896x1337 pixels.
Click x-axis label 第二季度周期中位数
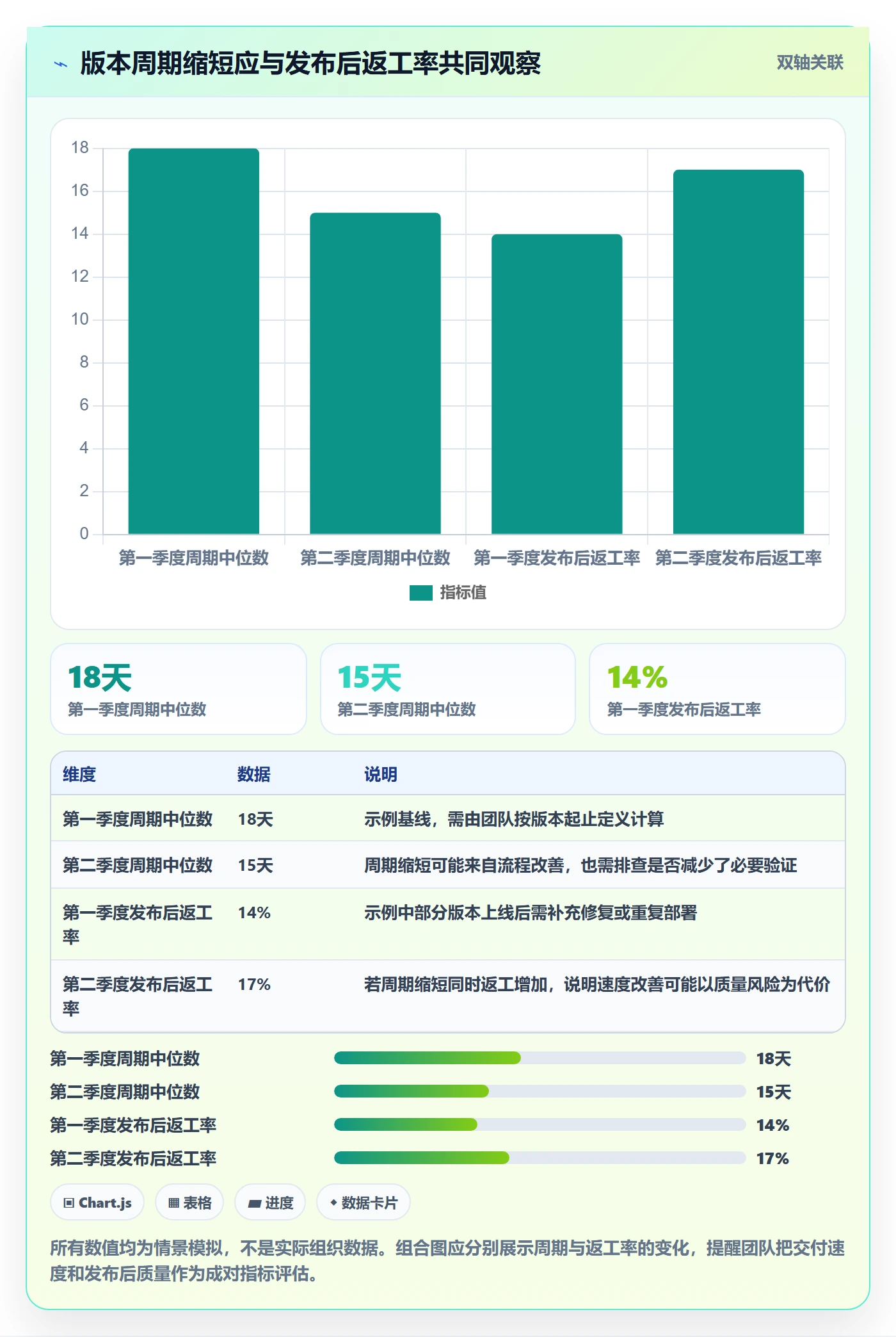(376, 558)
